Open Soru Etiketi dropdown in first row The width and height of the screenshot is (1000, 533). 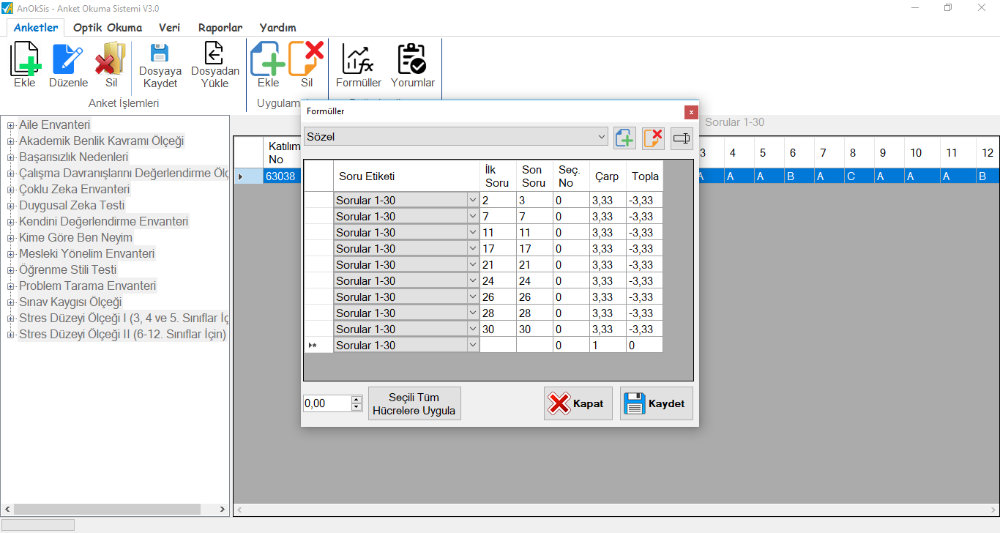click(472, 200)
